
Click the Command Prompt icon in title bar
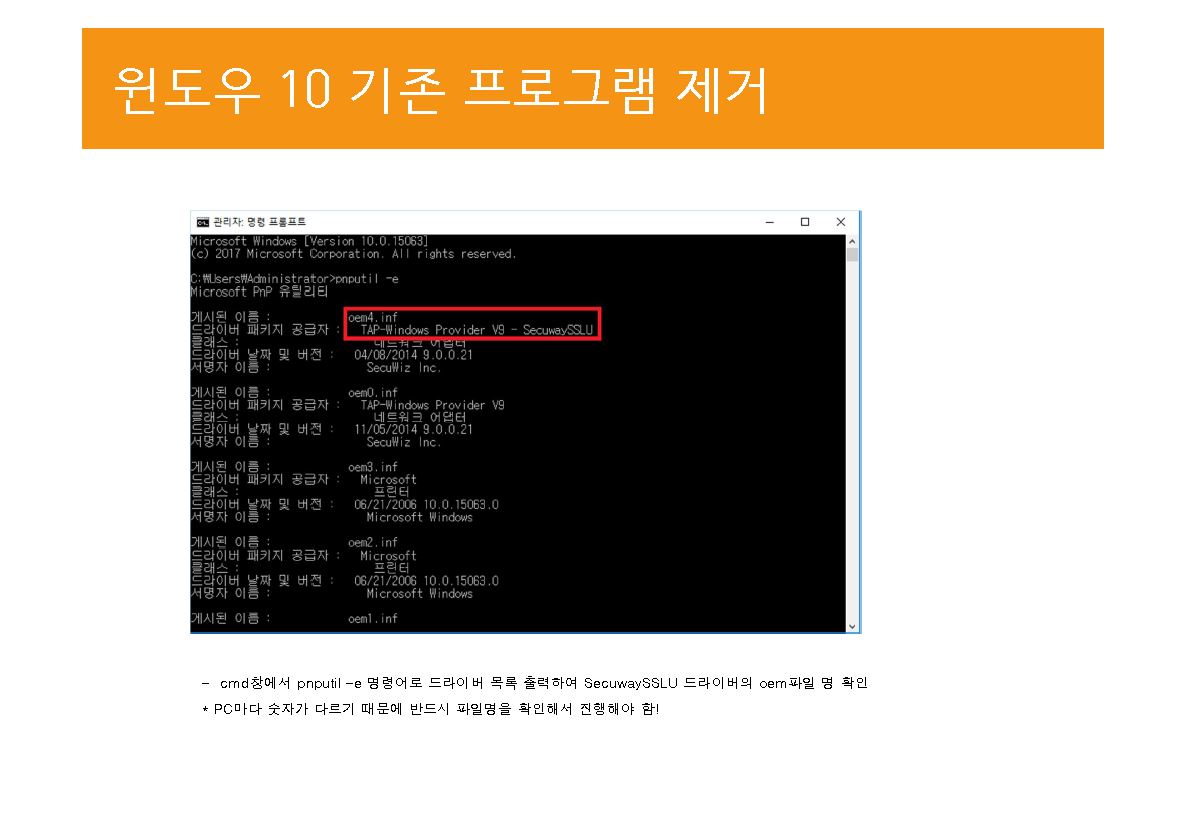coord(202,222)
